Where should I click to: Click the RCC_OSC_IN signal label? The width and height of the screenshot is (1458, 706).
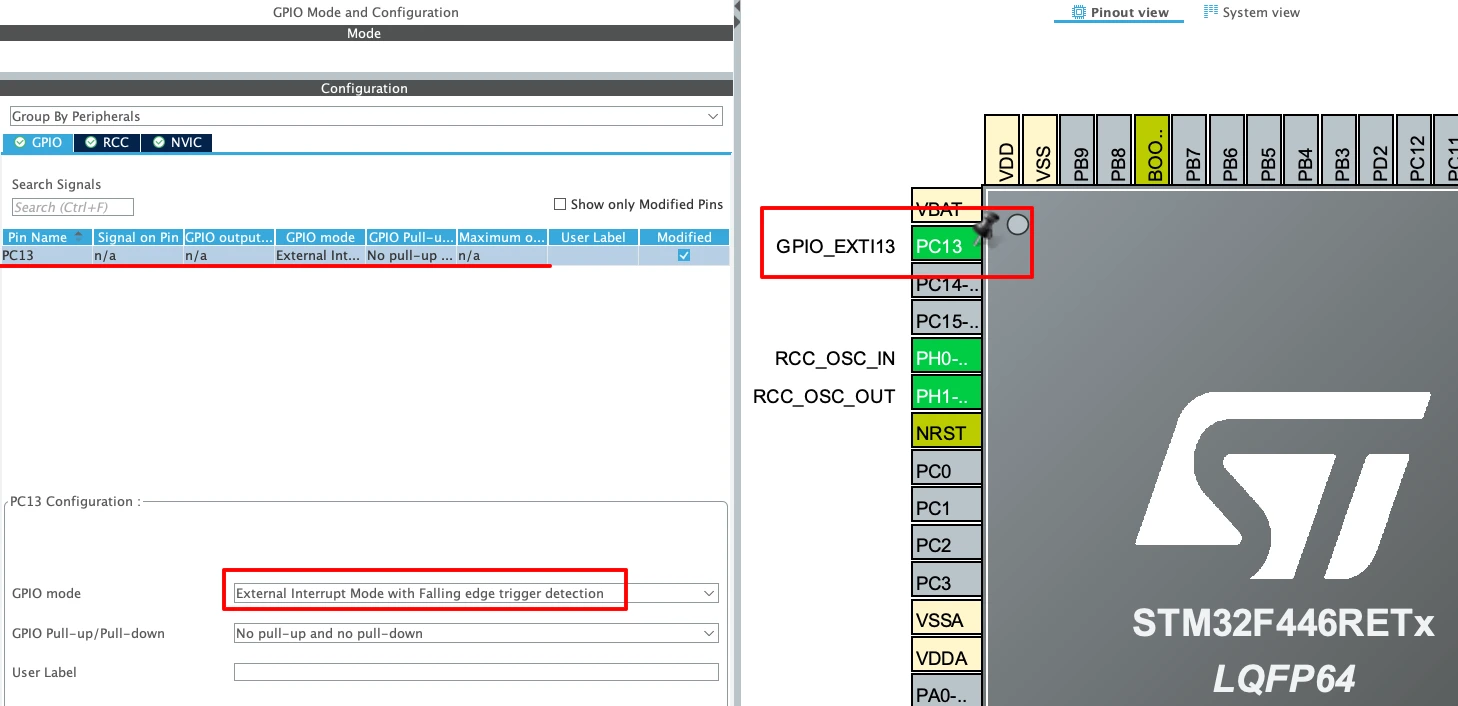835,358
